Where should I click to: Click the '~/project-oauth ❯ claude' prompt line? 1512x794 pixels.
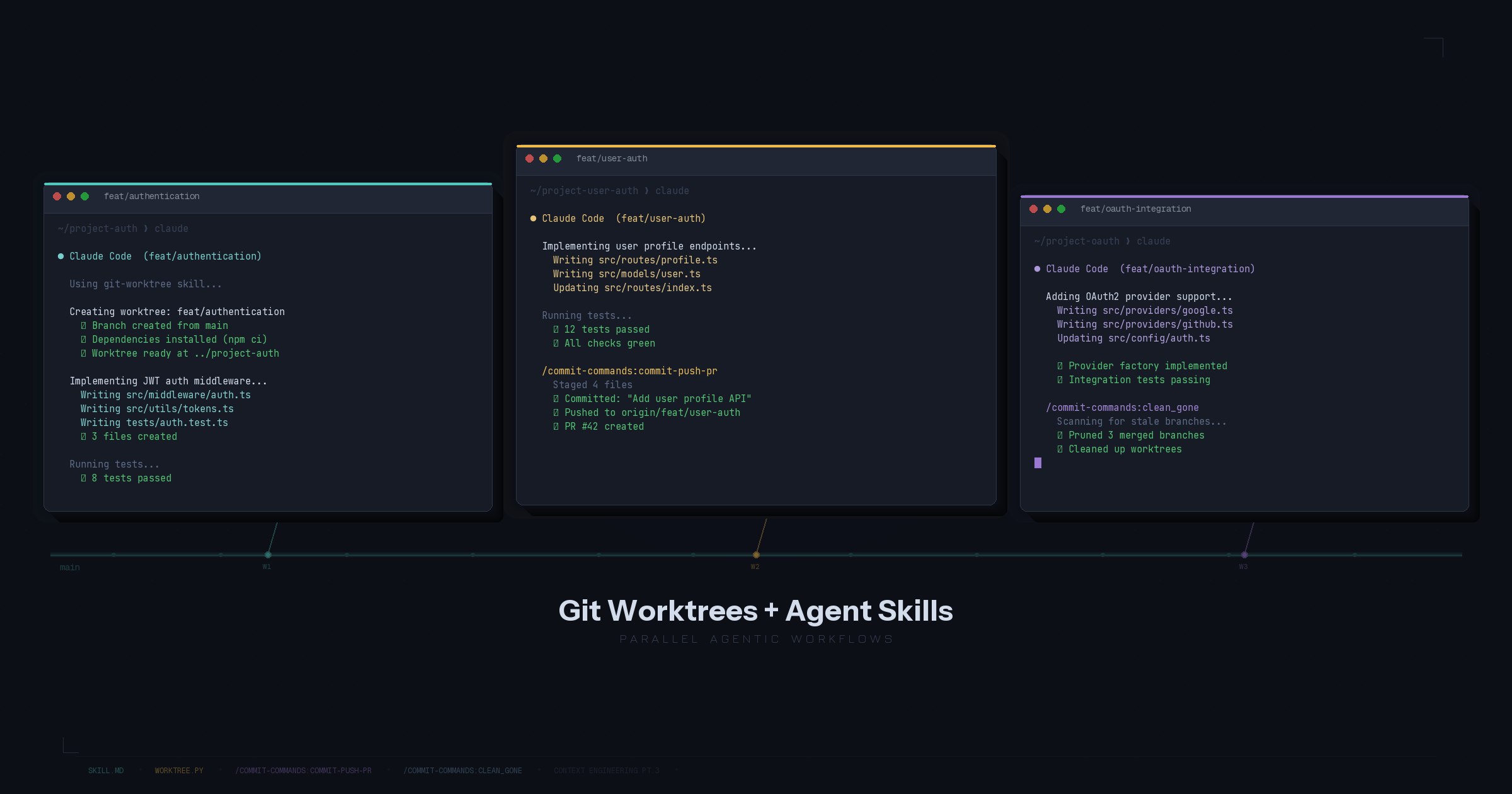click(x=1102, y=241)
